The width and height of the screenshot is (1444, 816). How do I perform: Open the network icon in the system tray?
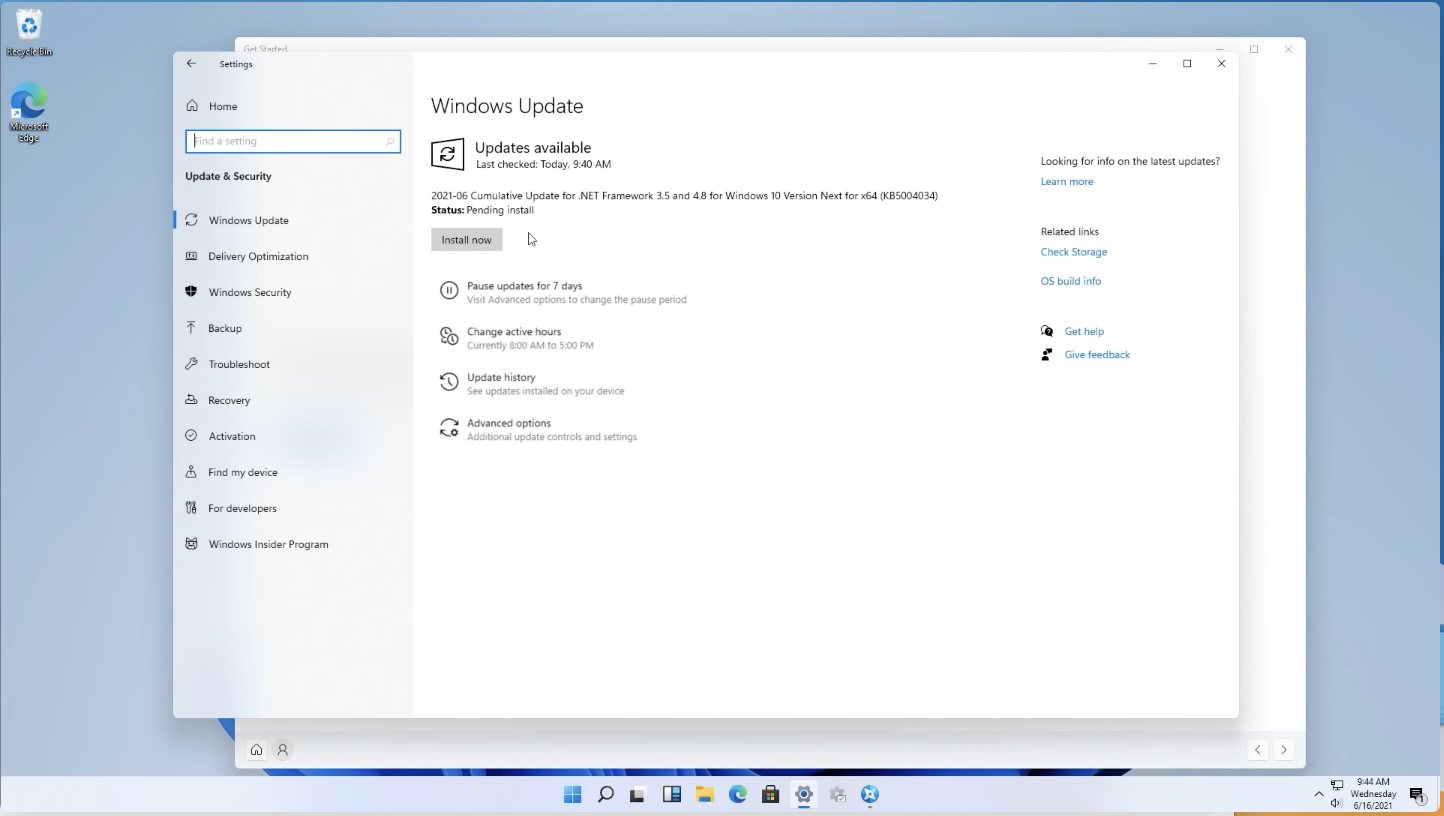click(x=1337, y=786)
